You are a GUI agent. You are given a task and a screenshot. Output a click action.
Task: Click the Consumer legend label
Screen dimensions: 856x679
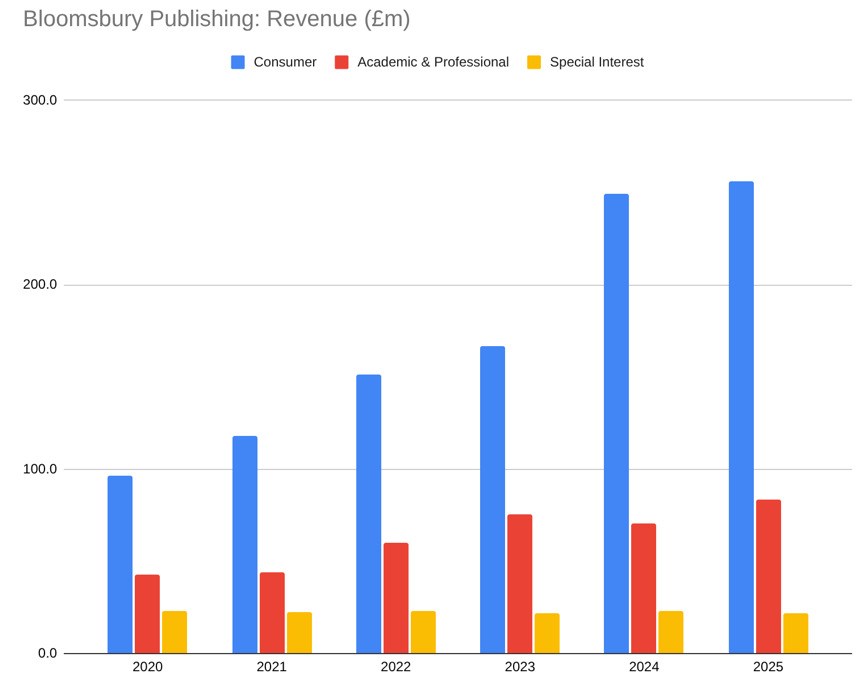pos(285,62)
